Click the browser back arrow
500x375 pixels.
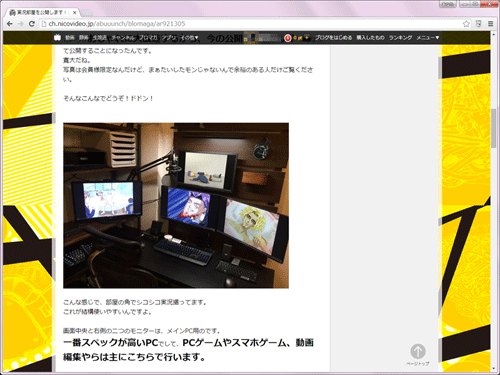[x=10, y=24]
